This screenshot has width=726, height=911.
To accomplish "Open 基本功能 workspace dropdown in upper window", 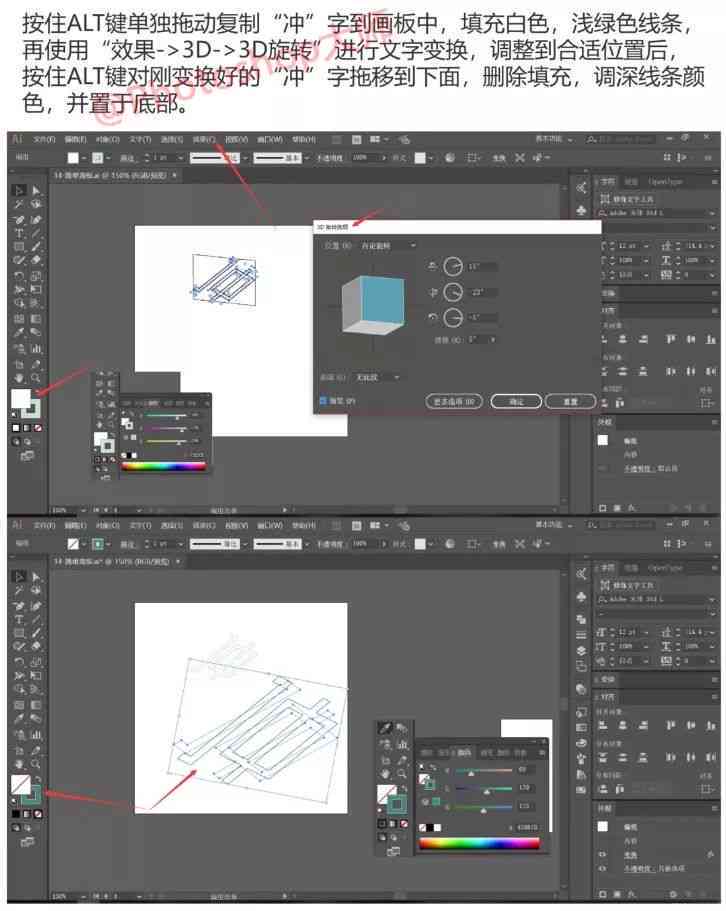I will point(554,139).
